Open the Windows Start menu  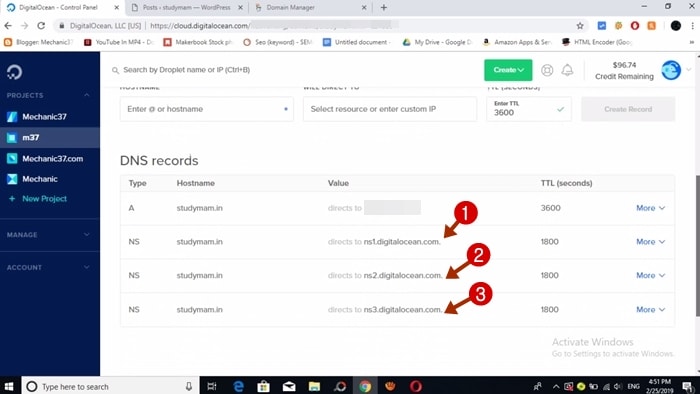click(9, 386)
